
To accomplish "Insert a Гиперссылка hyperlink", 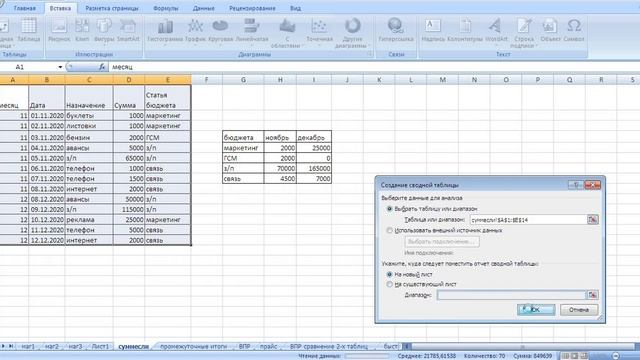I will 396,31.
